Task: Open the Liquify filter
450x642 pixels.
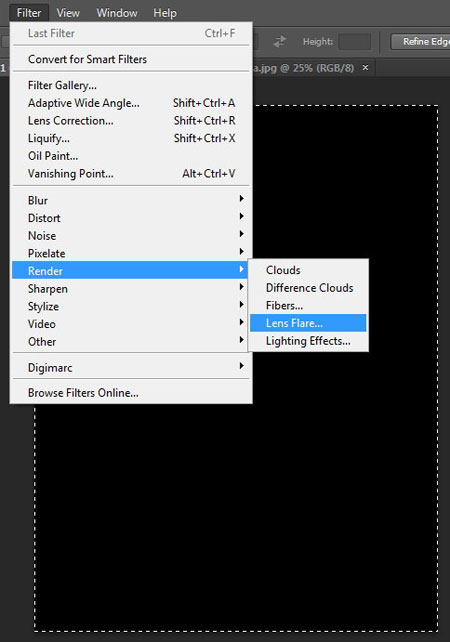Action: coord(131,138)
